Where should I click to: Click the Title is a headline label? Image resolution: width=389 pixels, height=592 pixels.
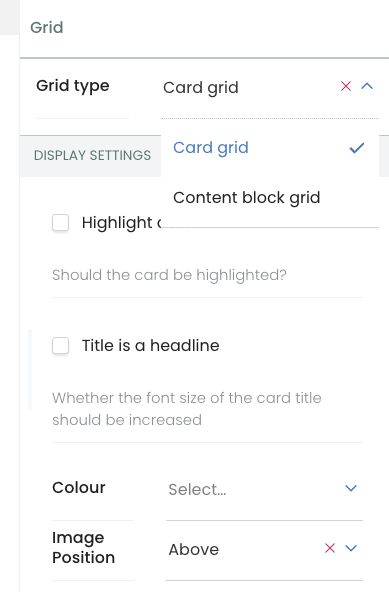151,345
